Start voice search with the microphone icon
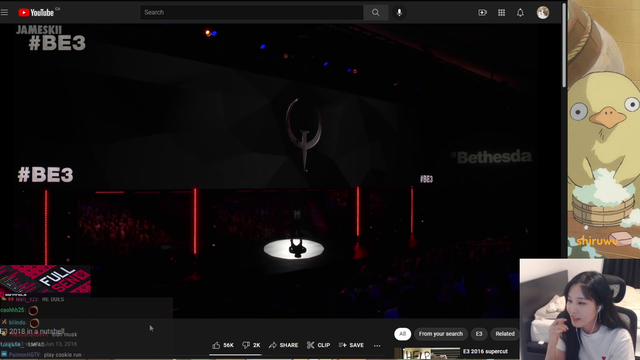Image resolution: width=640 pixels, height=360 pixels. [x=399, y=12]
